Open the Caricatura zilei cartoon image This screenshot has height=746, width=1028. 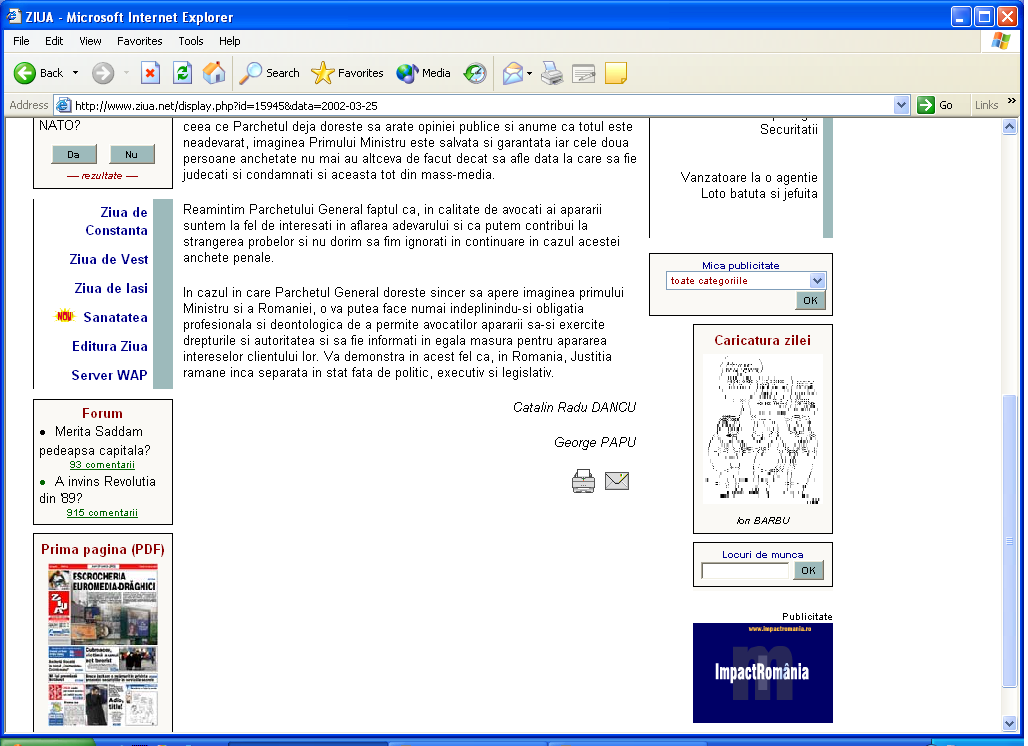point(762,429)
